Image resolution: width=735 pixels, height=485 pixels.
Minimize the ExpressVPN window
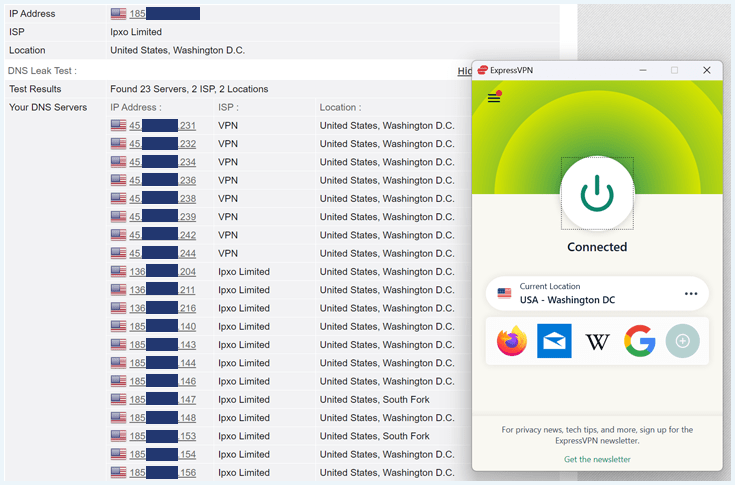(643, 70)
